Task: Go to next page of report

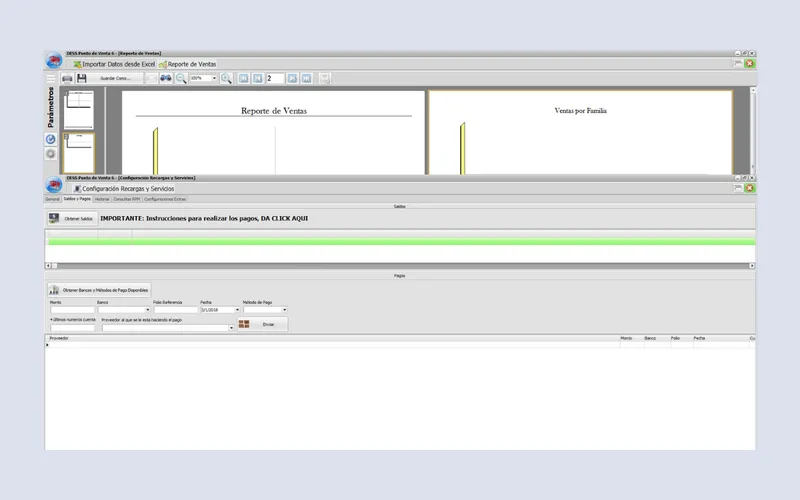Action: coord(292,78)
